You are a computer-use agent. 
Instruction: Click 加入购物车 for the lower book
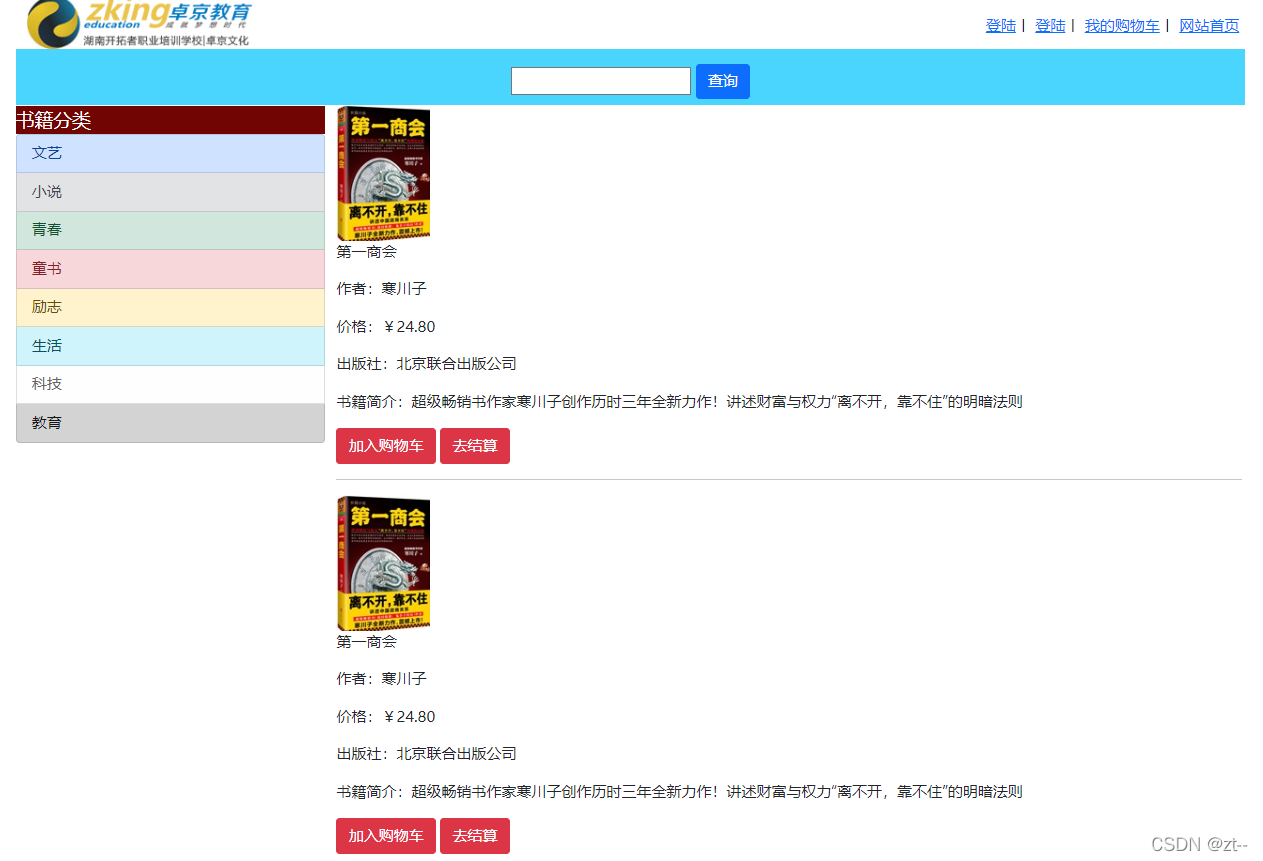click(x=386, y=836)
